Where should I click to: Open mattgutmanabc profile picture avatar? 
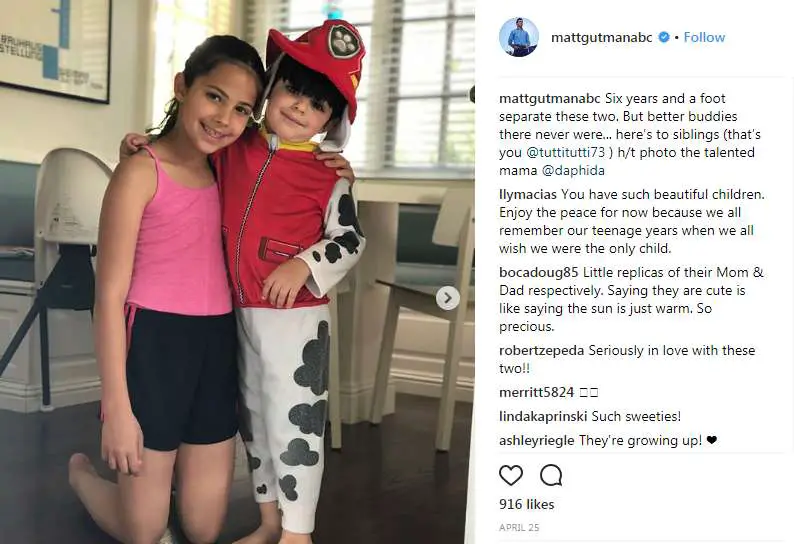tap(519, 36)
